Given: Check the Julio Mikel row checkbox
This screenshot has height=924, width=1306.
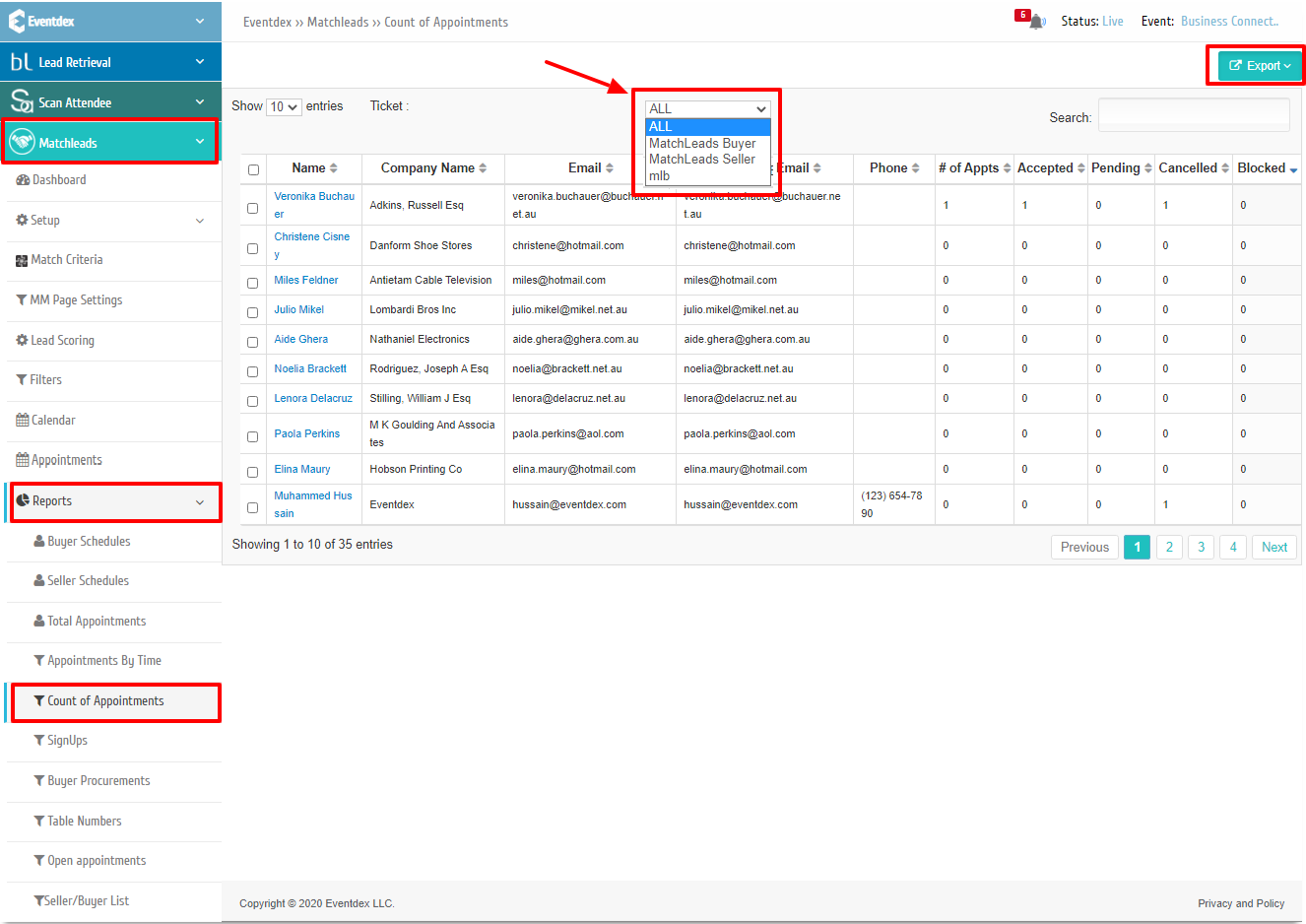Looking at the screenshot, I should pos(252,312).
